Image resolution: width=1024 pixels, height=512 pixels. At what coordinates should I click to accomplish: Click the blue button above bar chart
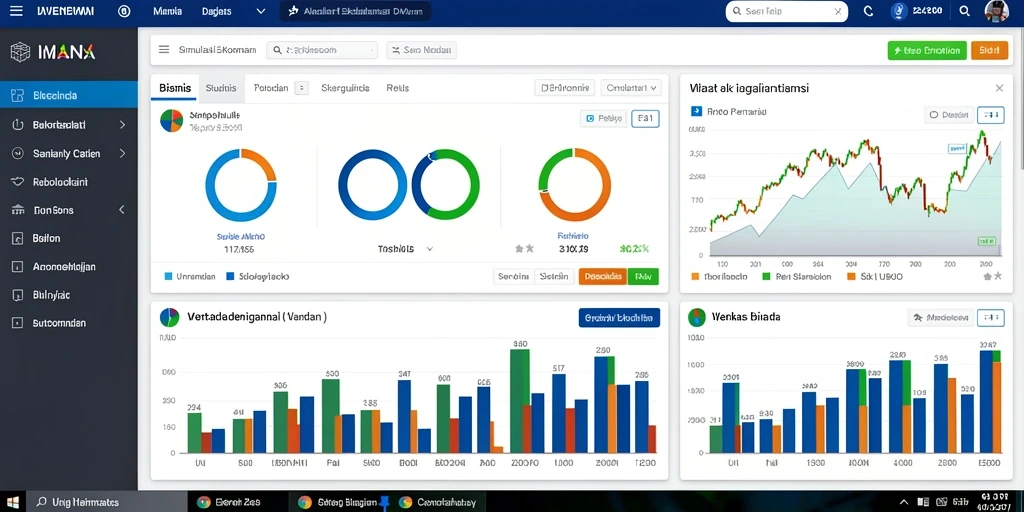[619, 318]
